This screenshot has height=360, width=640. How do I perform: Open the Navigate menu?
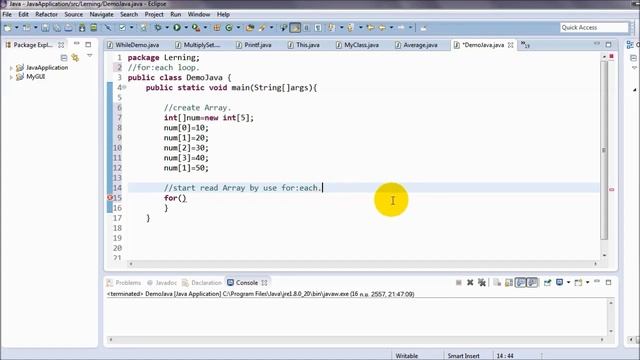pos(102,14)
